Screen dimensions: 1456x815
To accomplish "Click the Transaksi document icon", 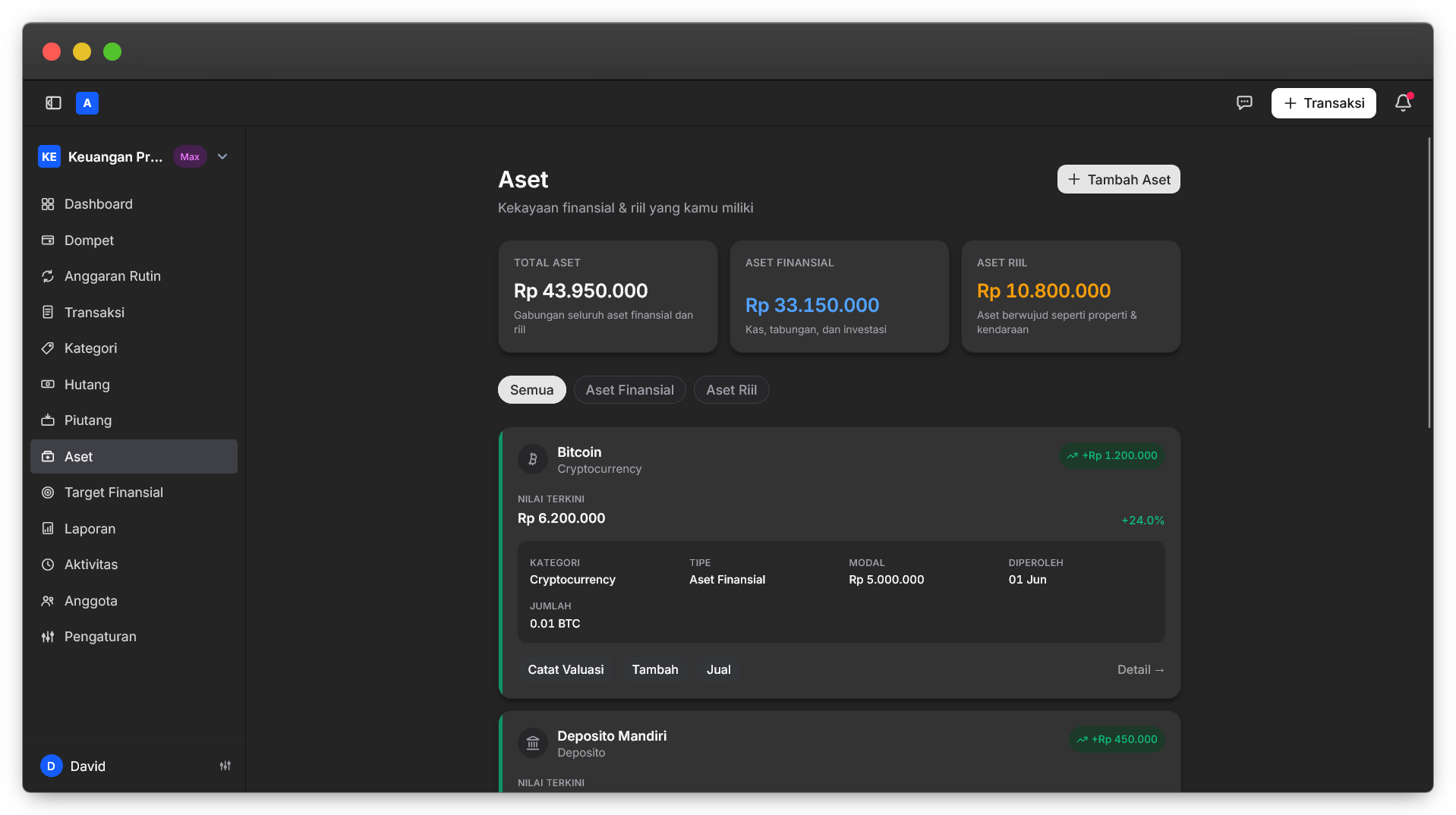I will 48,313.
